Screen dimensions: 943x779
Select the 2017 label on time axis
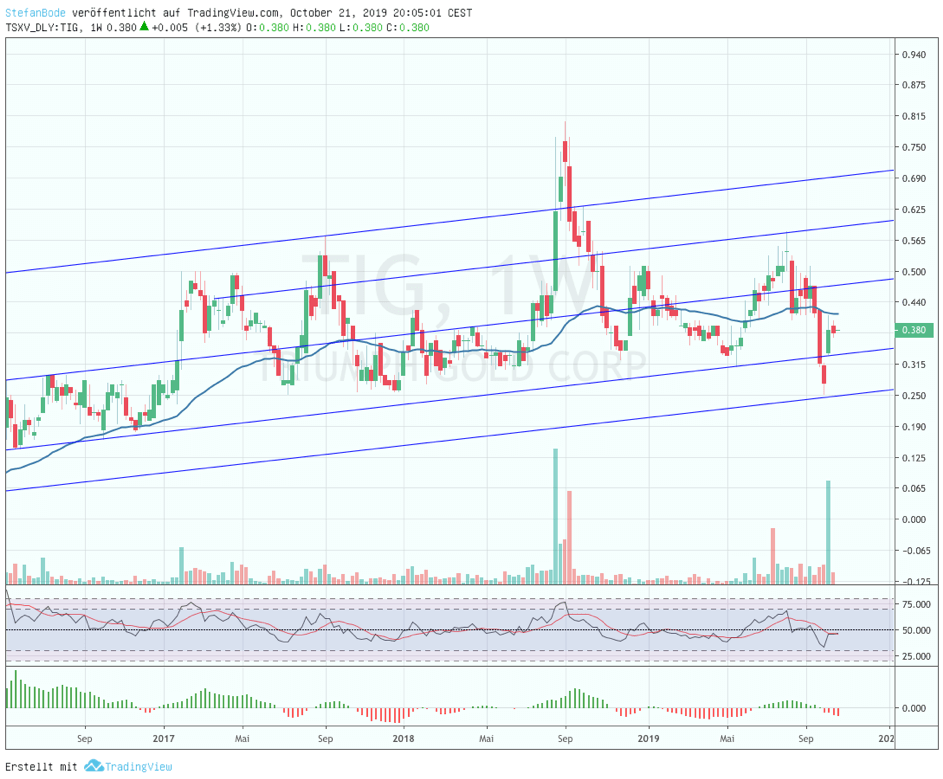tap(164, 740)
